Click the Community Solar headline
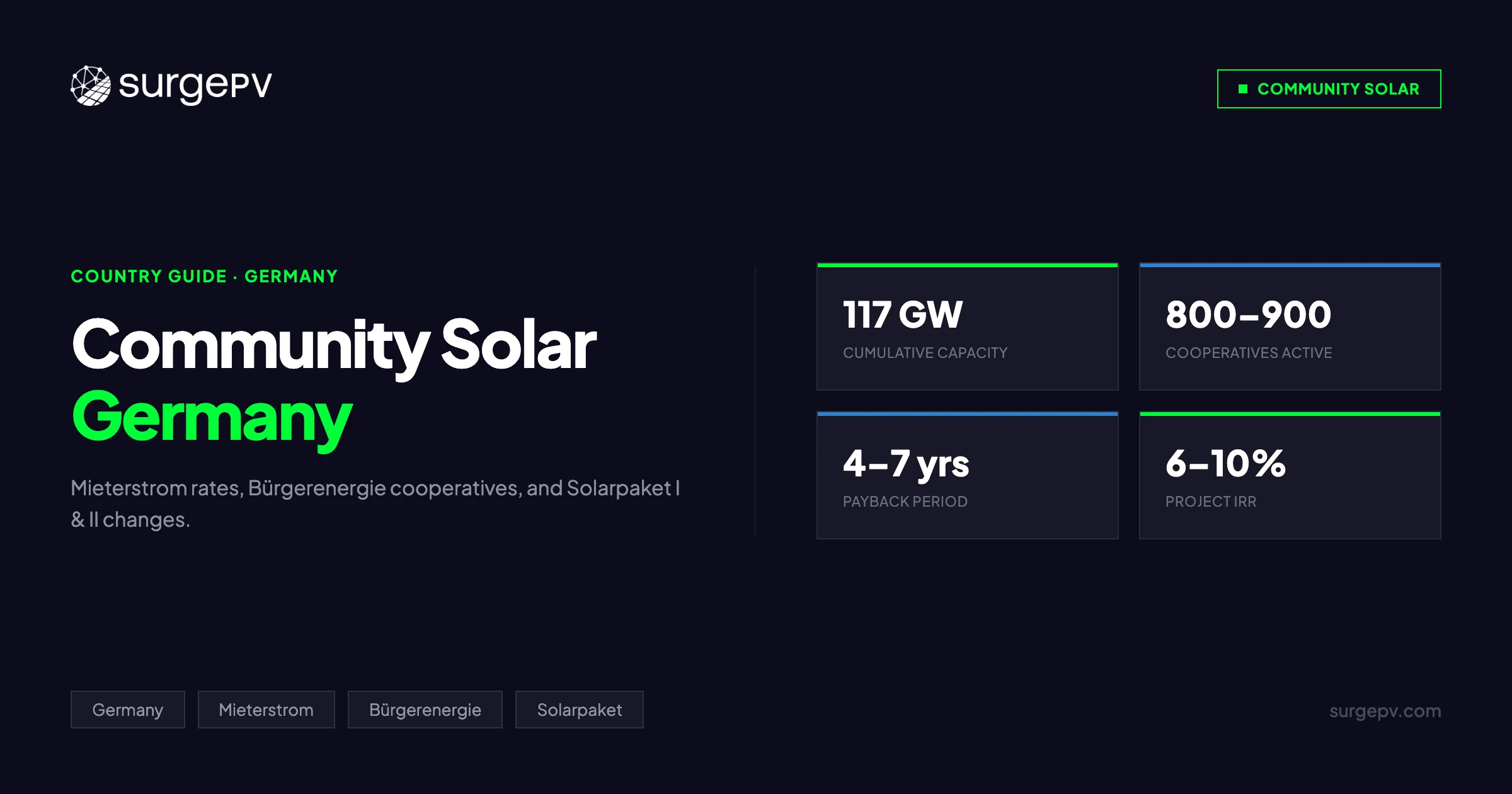This screenshot has height=794, width=1512. click(x=334, y=345)
